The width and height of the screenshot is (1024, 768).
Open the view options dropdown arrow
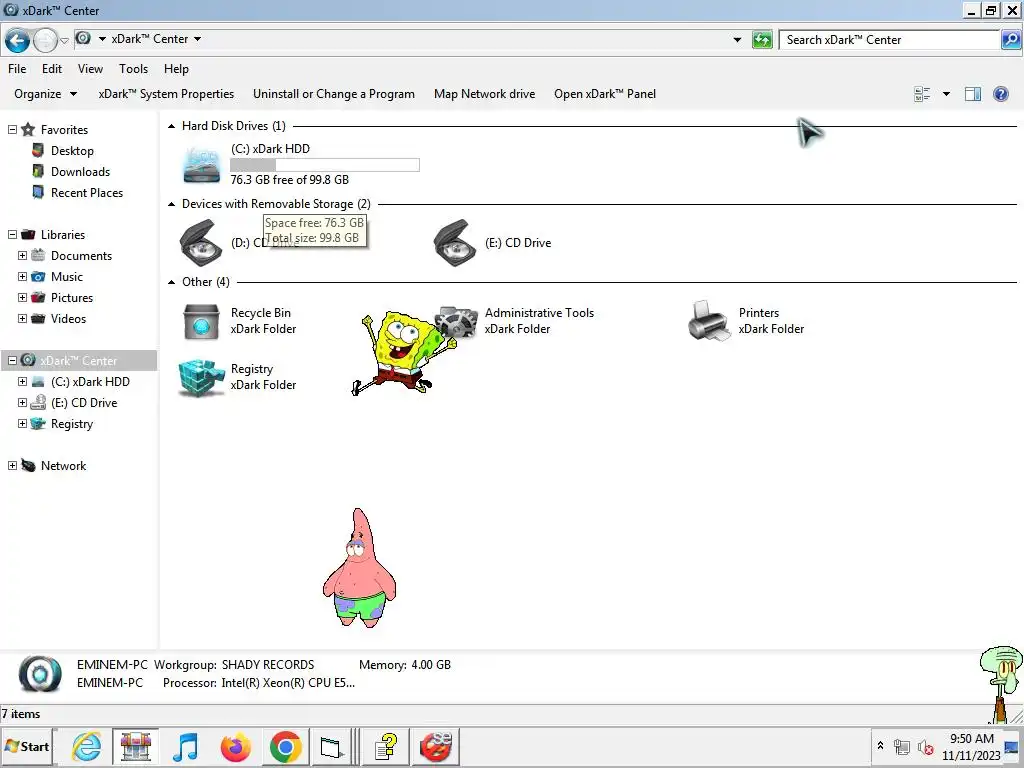tap(946, 94)
